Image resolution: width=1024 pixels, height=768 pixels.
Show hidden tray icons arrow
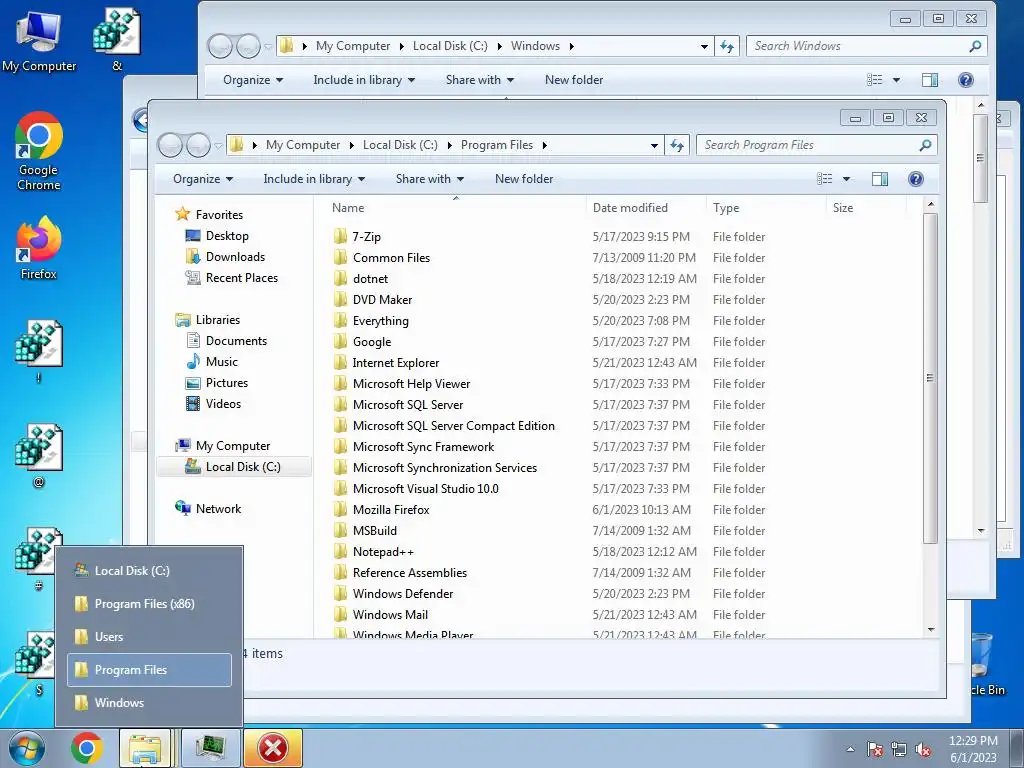tap(850, 750)
